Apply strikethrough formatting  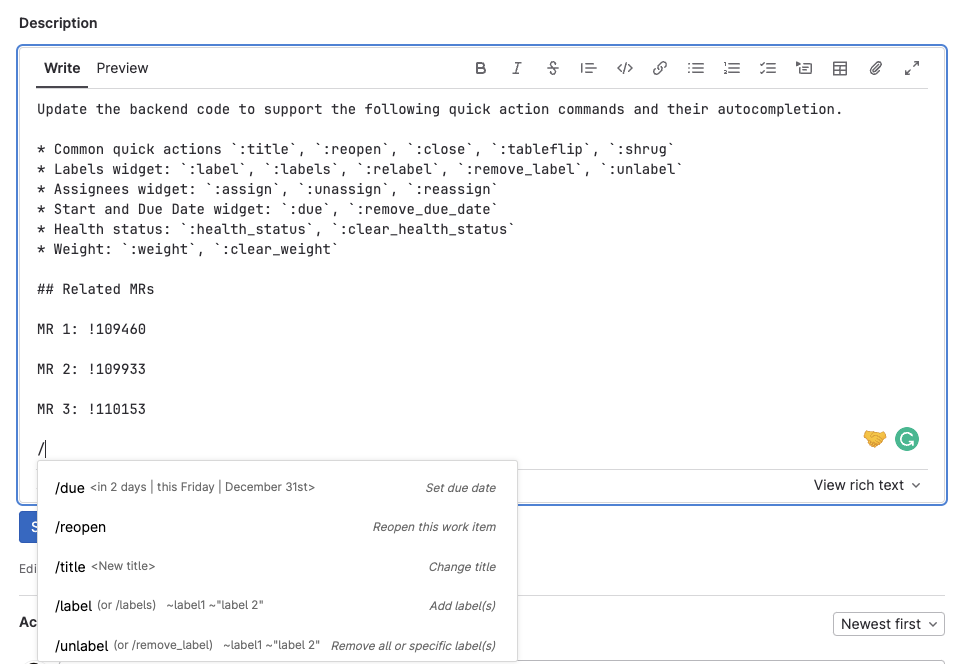tap(553, 68)
